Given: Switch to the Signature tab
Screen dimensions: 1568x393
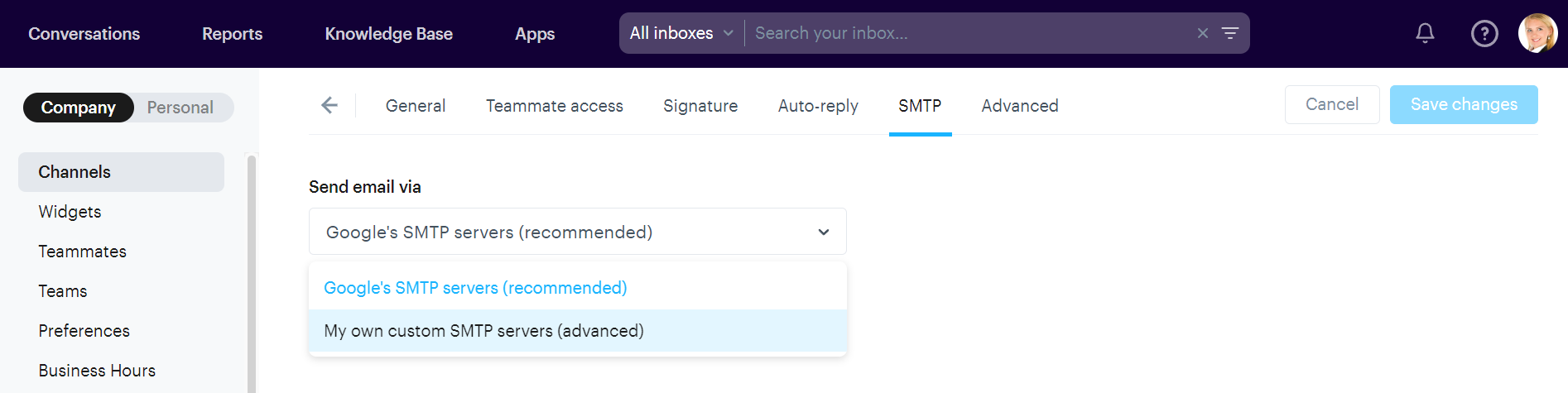Looking at the screenshot, I should (700, 106).
